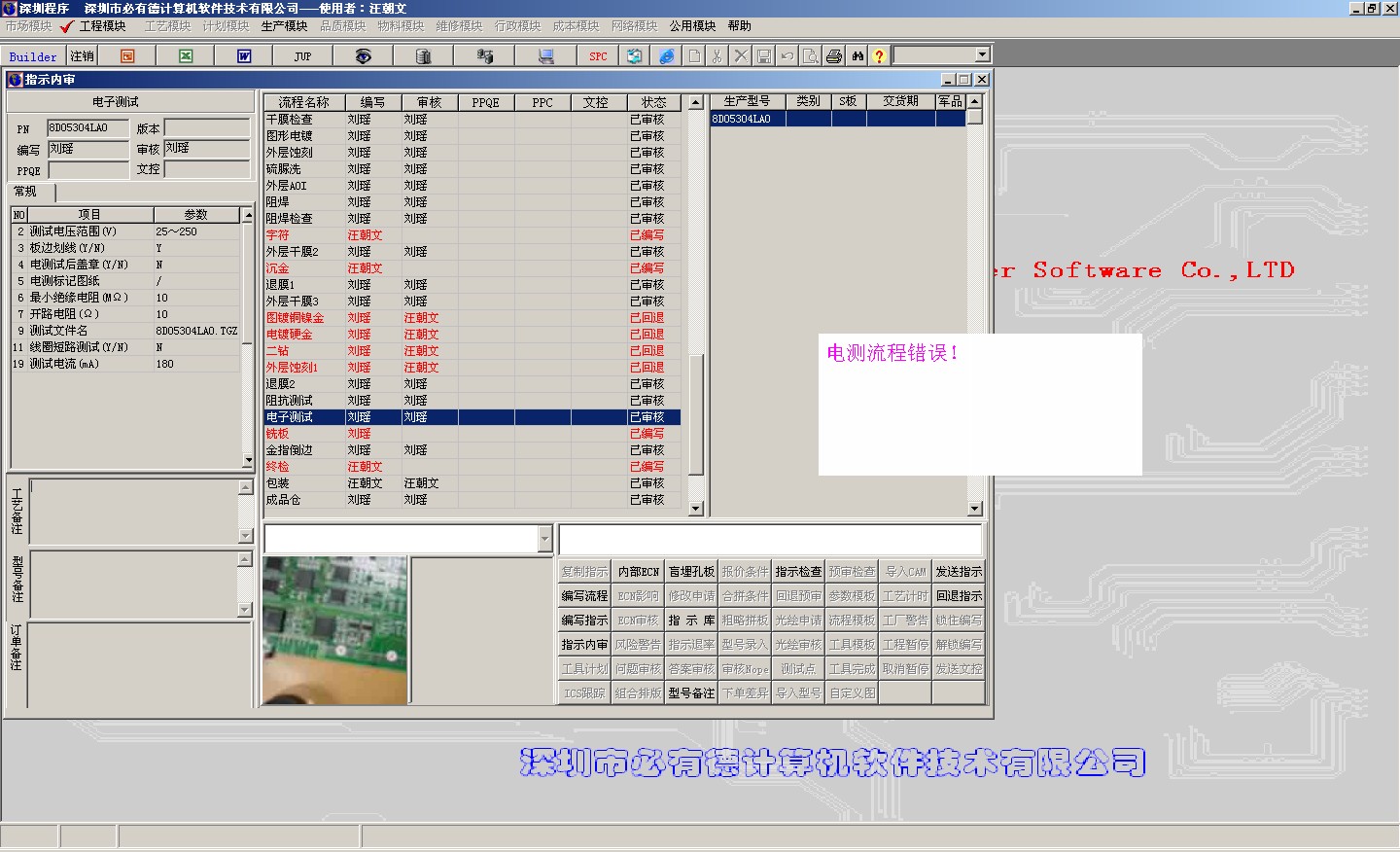Open the 公用模块 menu
1400x852 pixels.
pyautogui.click(x=692, y=26)
